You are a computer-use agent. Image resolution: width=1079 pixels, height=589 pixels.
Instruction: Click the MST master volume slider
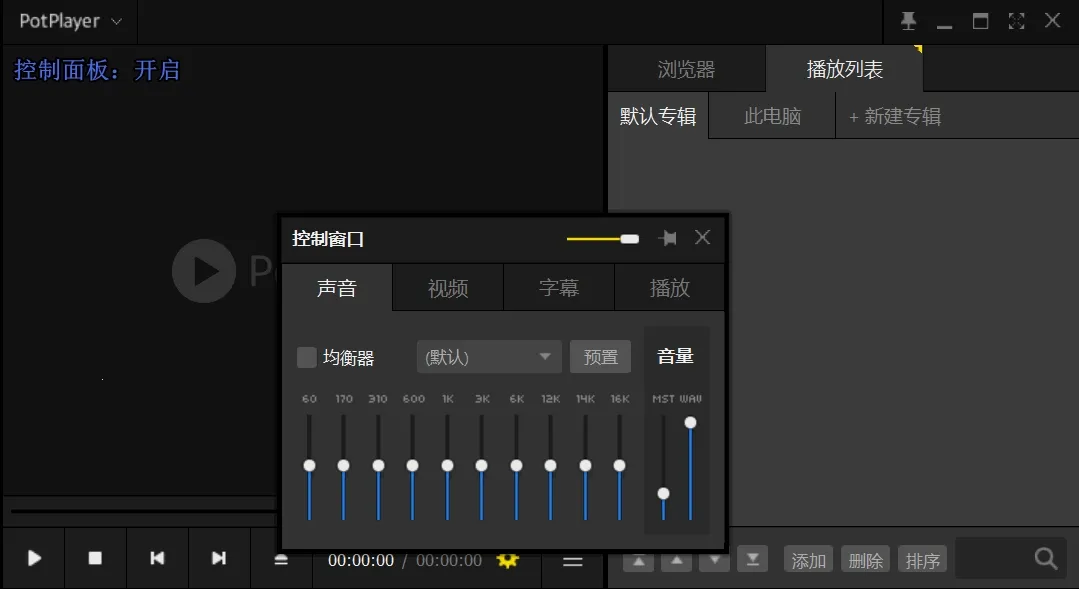coord(663,493)
